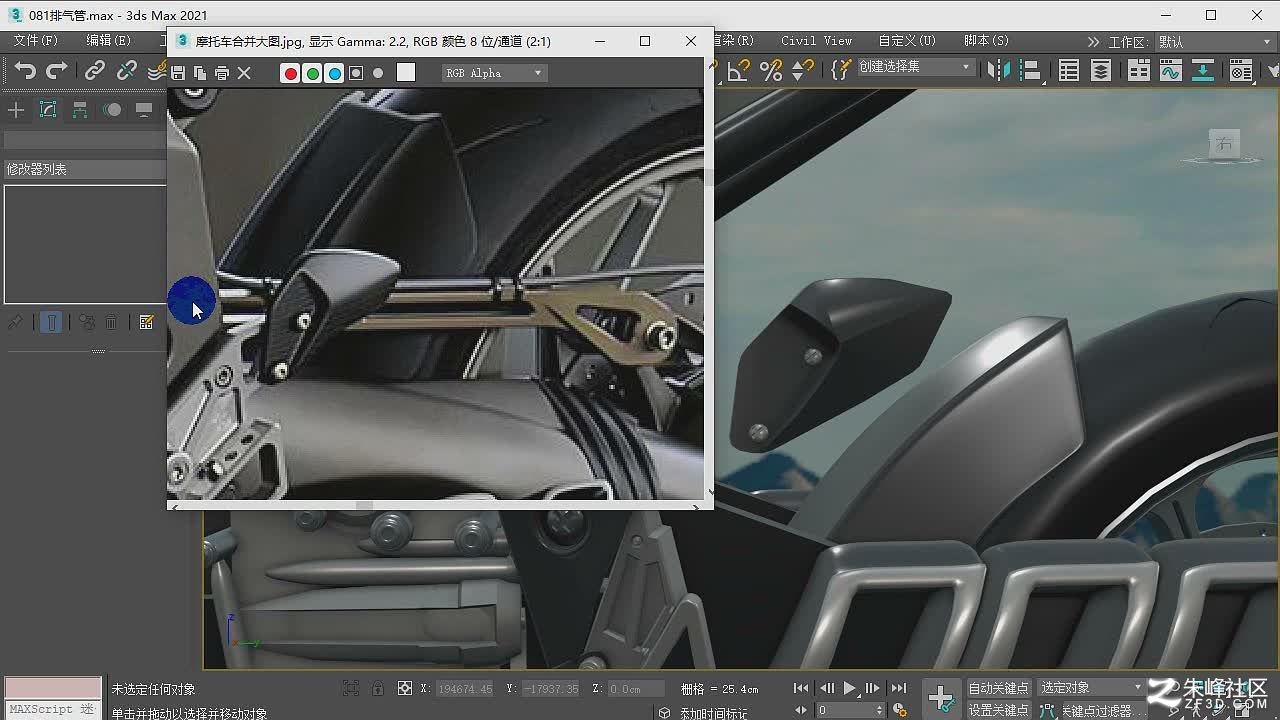This screenshot has width=1280, height=720.
Task: Open the 选定对象 key filter dropdown
Action: tap(1090, 688)
